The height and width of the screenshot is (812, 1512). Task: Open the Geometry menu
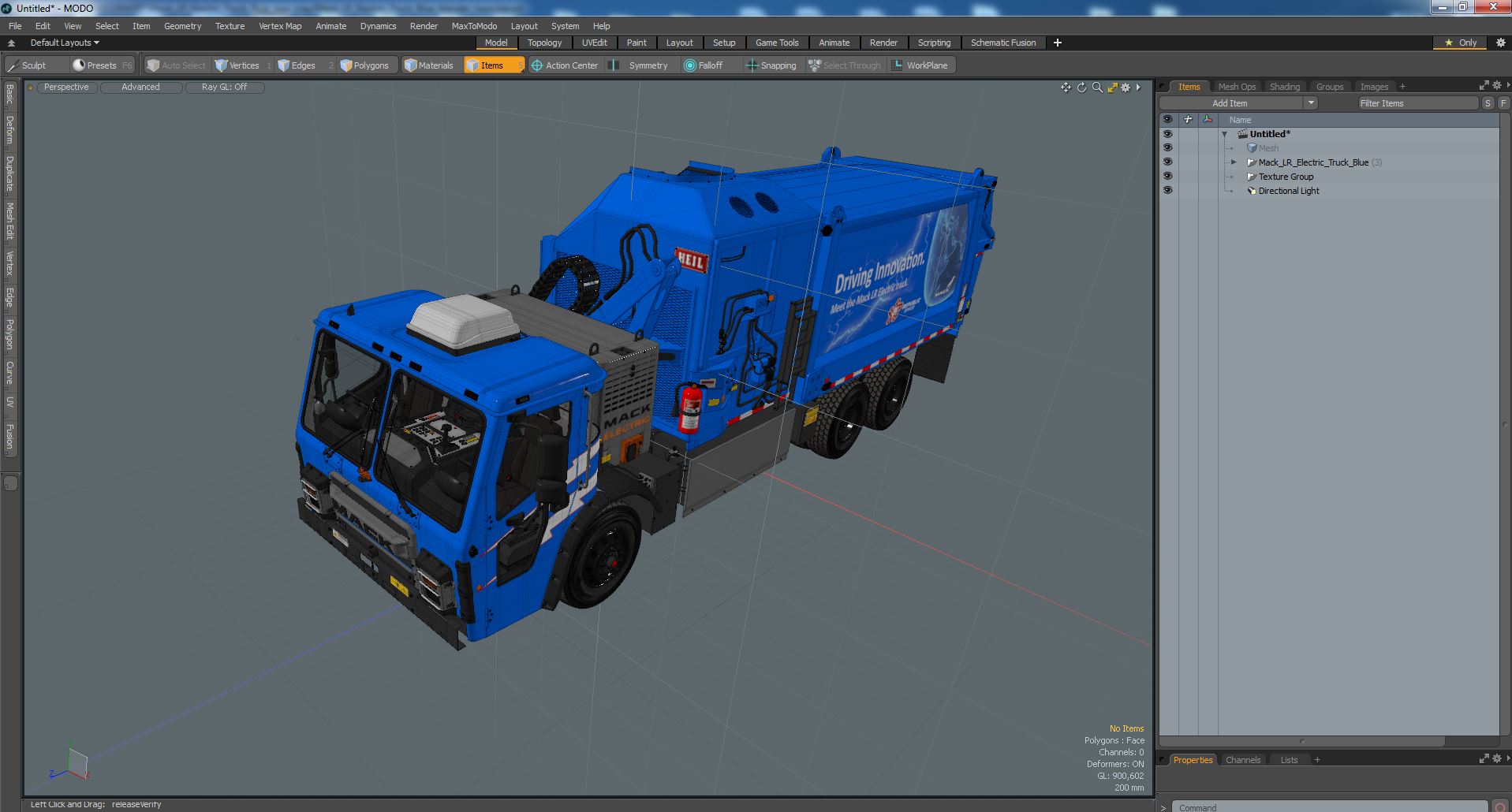182,26
